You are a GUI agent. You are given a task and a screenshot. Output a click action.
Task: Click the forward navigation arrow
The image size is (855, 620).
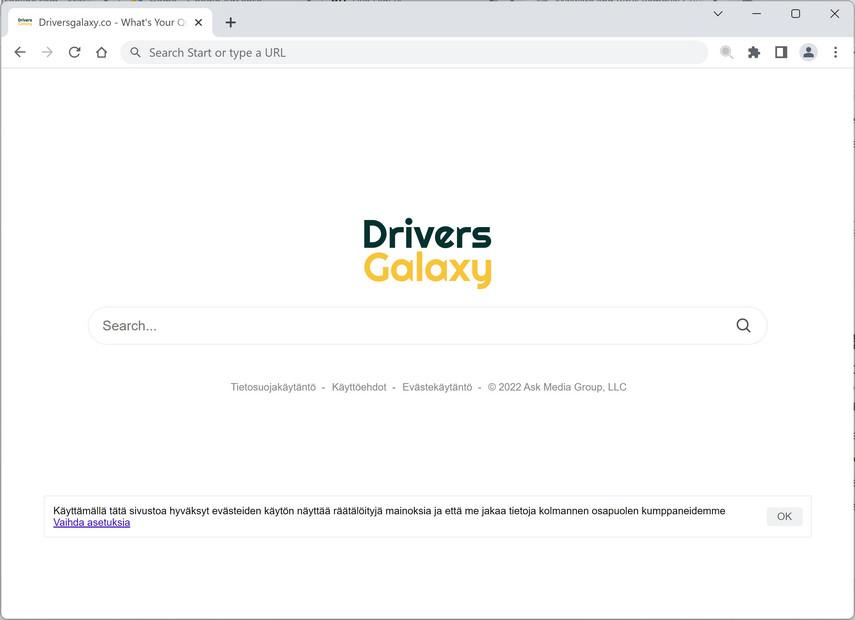coord(47,52)
